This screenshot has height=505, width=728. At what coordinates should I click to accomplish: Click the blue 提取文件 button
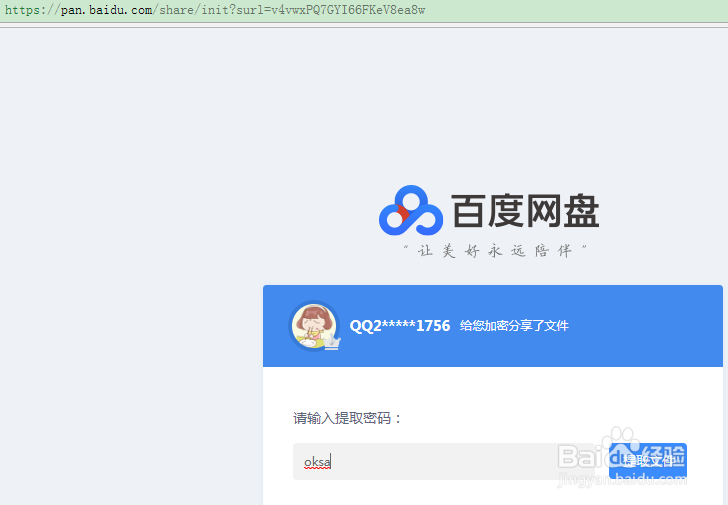pyautogui.click(x=648, y=461)
